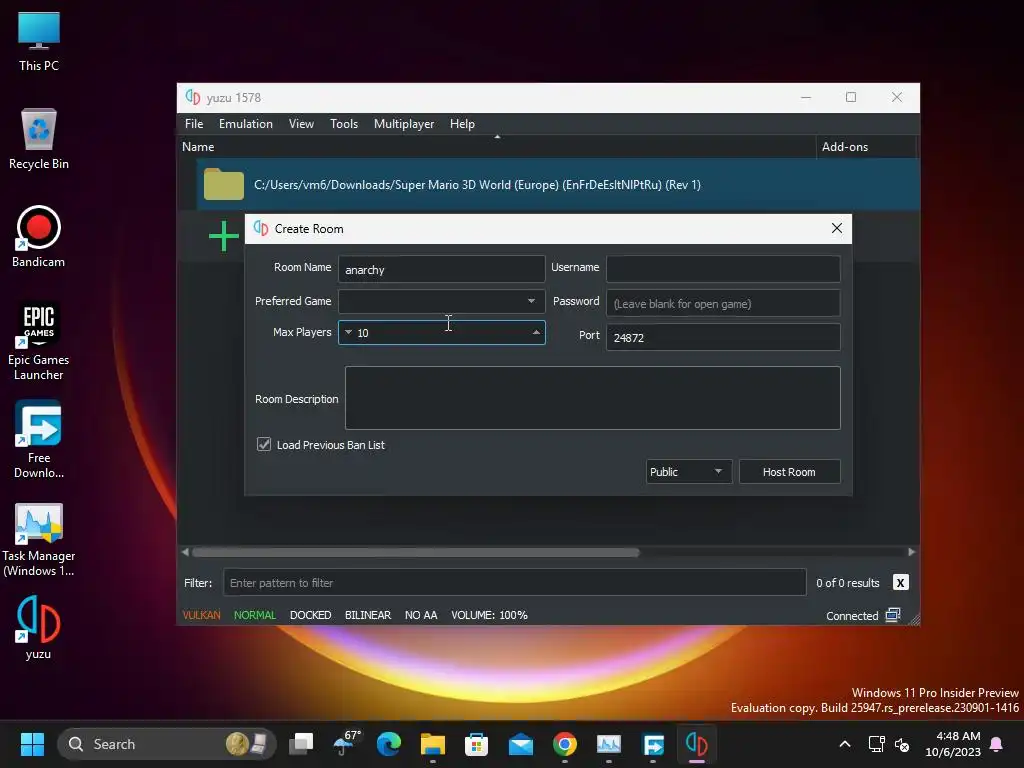Sort by the Name column header
This screenshot has width=1024, height=768.
tap(496, 147)
